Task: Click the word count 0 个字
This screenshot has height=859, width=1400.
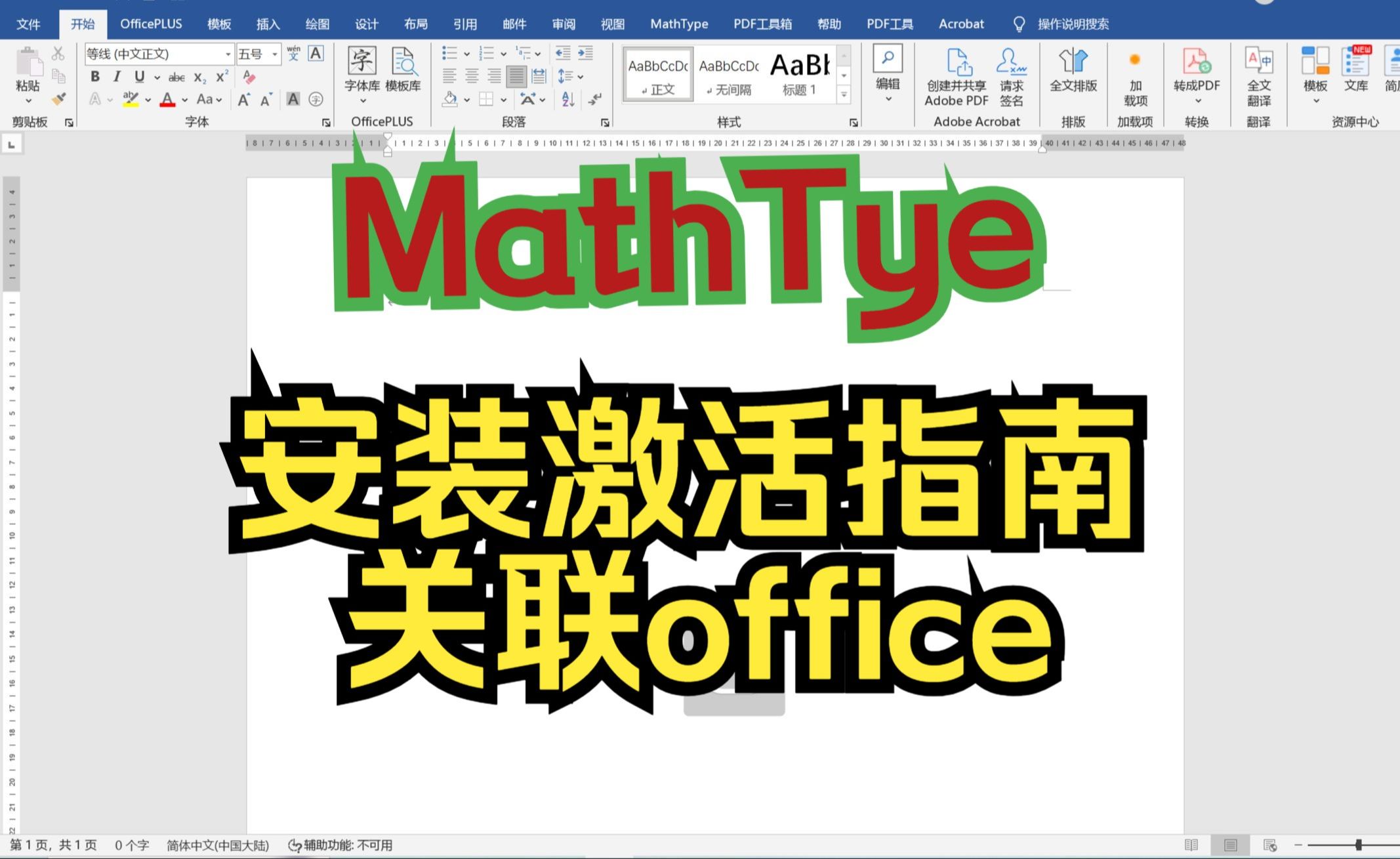Action: point(132,845)
